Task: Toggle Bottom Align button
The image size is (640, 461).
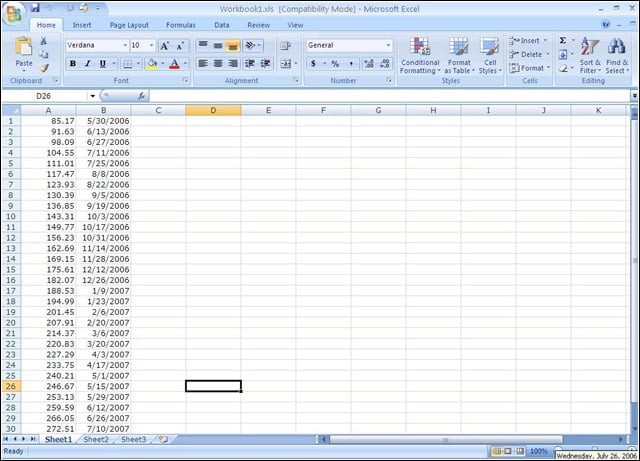Action: [x=233, y=45]
